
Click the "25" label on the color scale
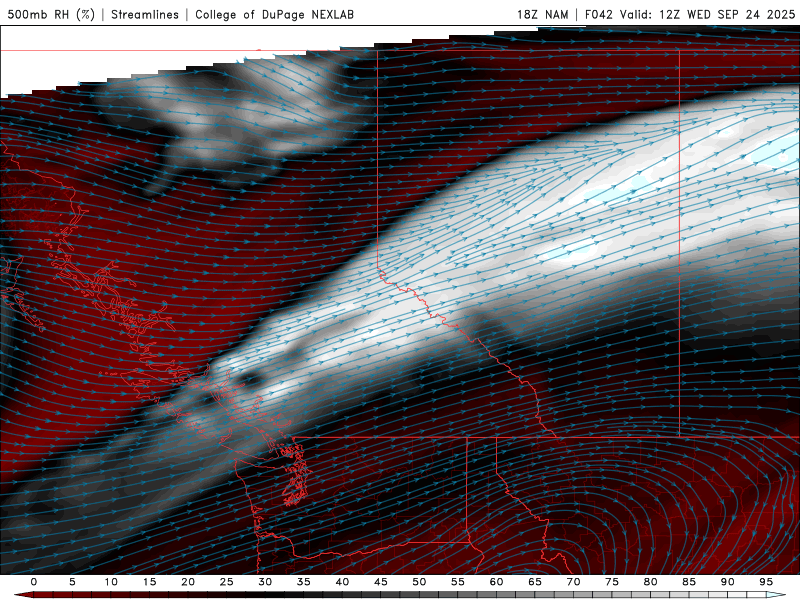[227, 582]
